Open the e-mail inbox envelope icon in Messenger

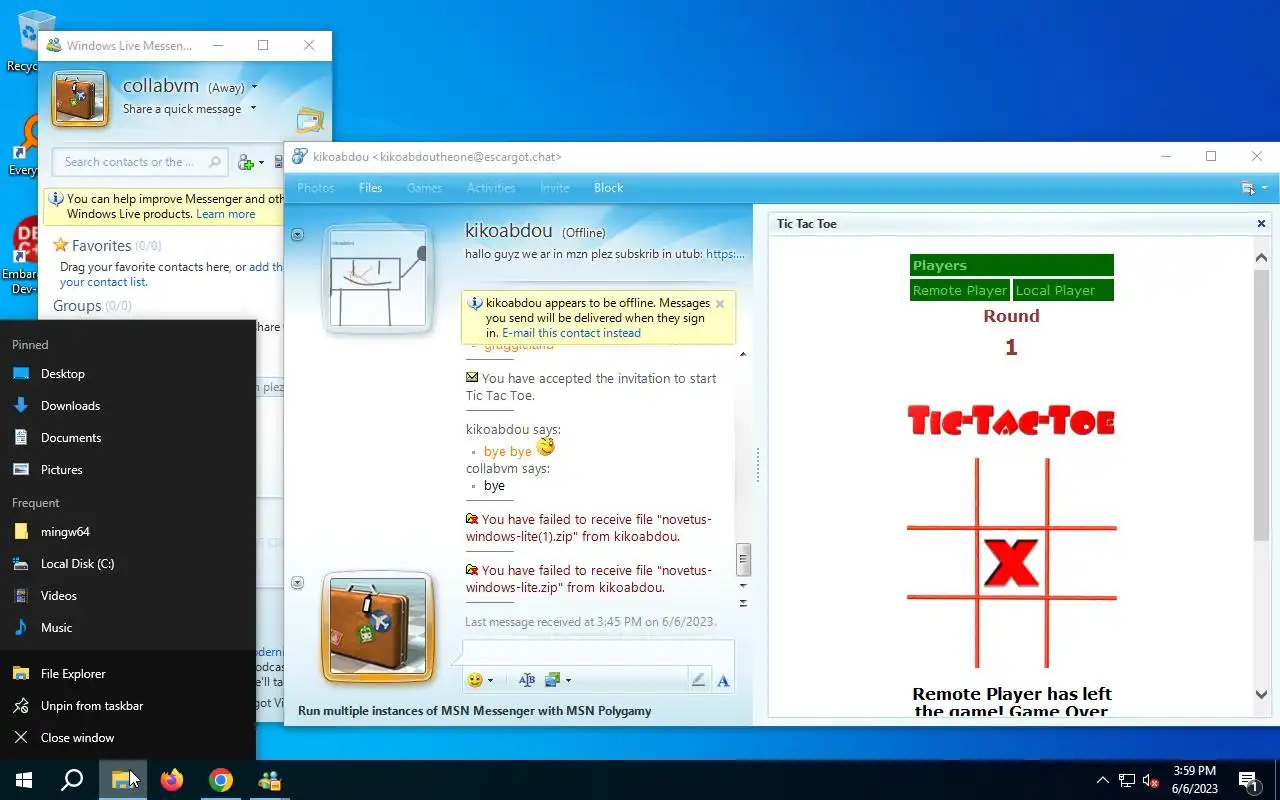click(310, 121)
